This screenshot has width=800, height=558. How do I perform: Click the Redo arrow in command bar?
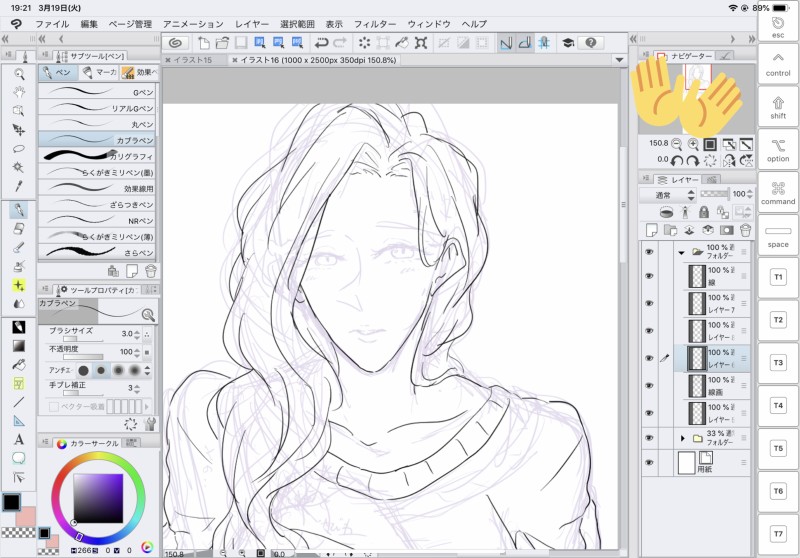coord(340,43)
